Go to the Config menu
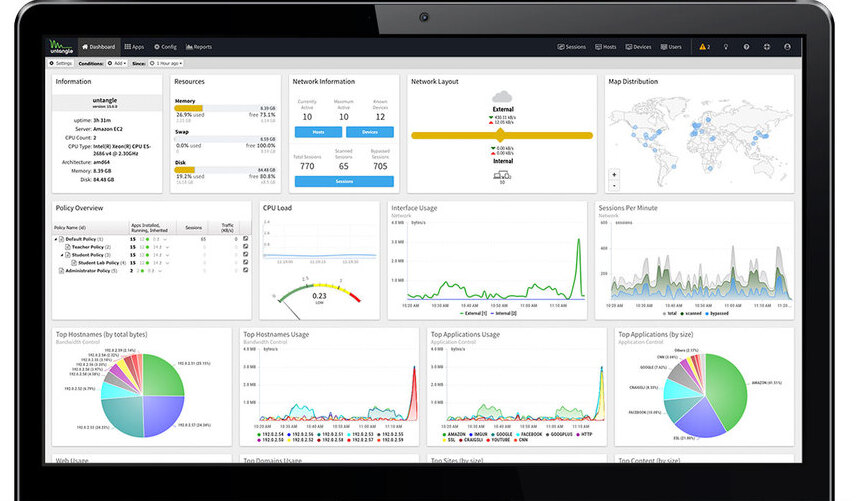Screen dimensions: 863x501 point(165,47)
